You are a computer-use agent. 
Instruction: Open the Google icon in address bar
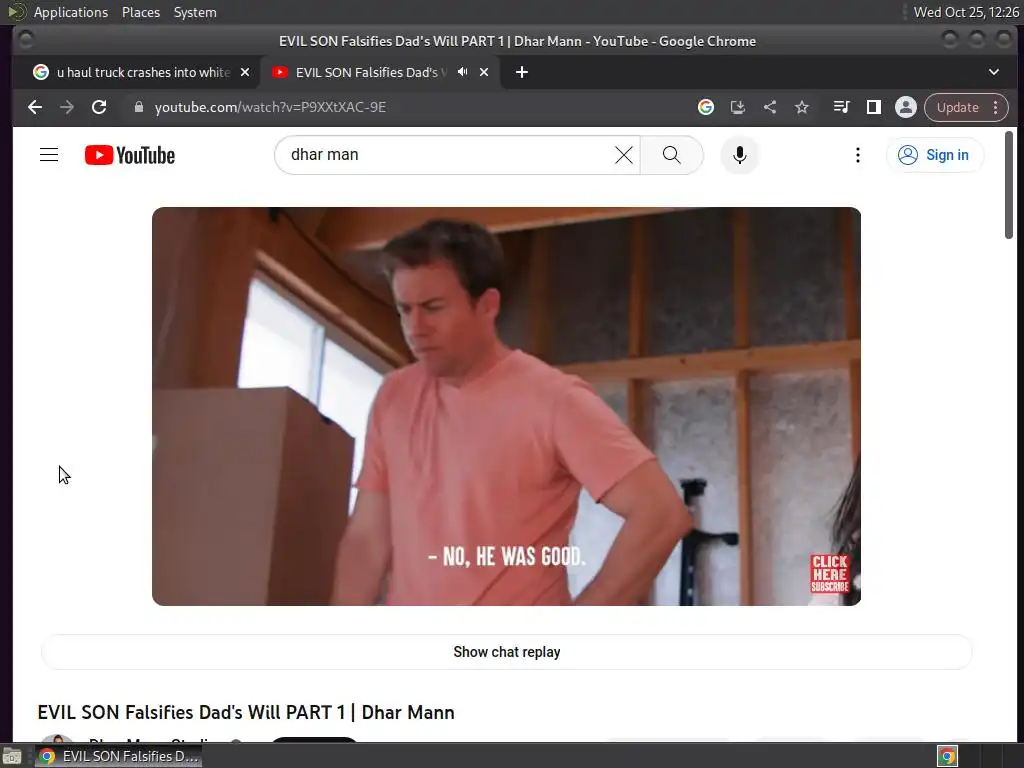coord(705,107)
